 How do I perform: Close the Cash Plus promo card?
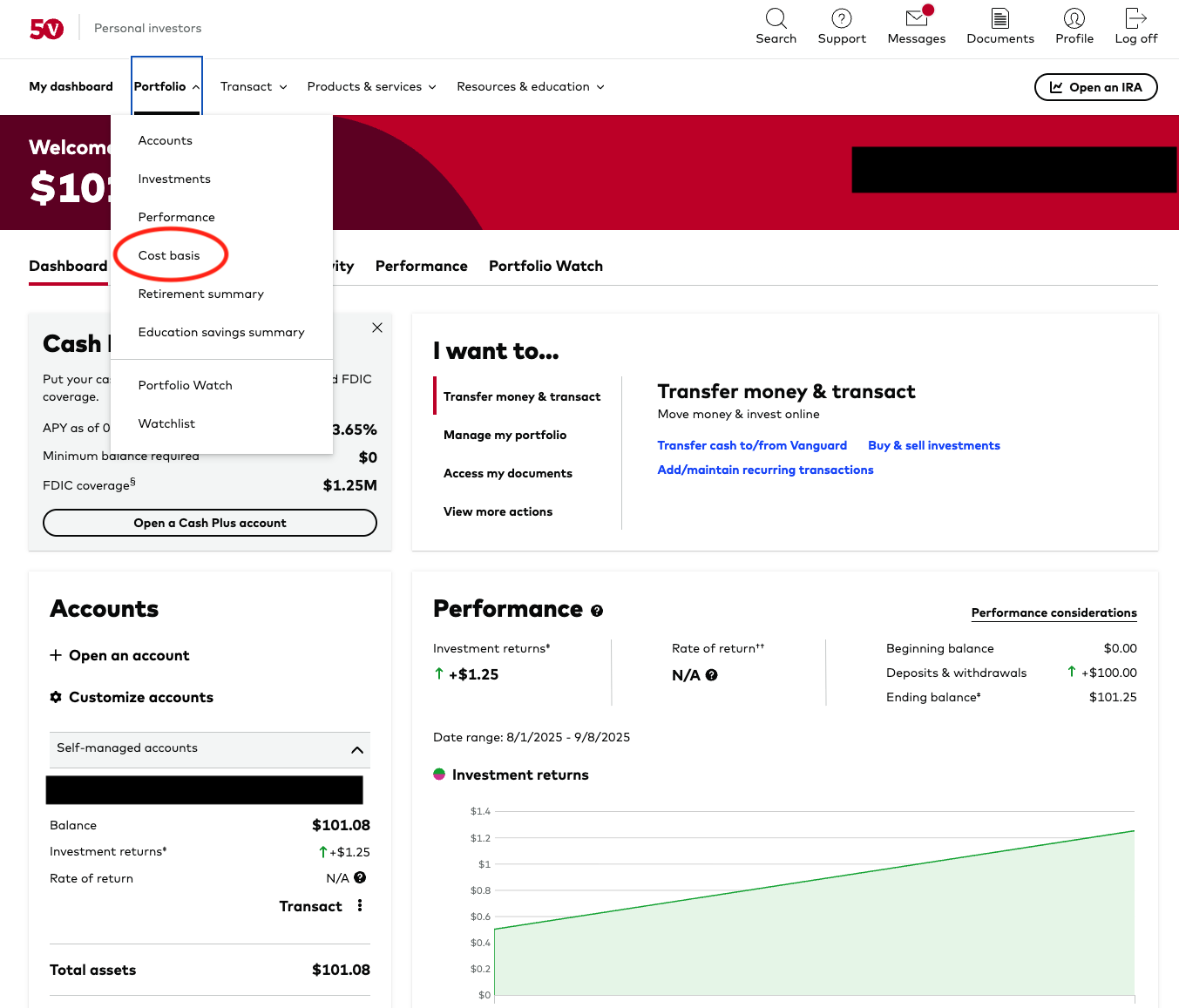pyautogui.click(x=377, y=328)
